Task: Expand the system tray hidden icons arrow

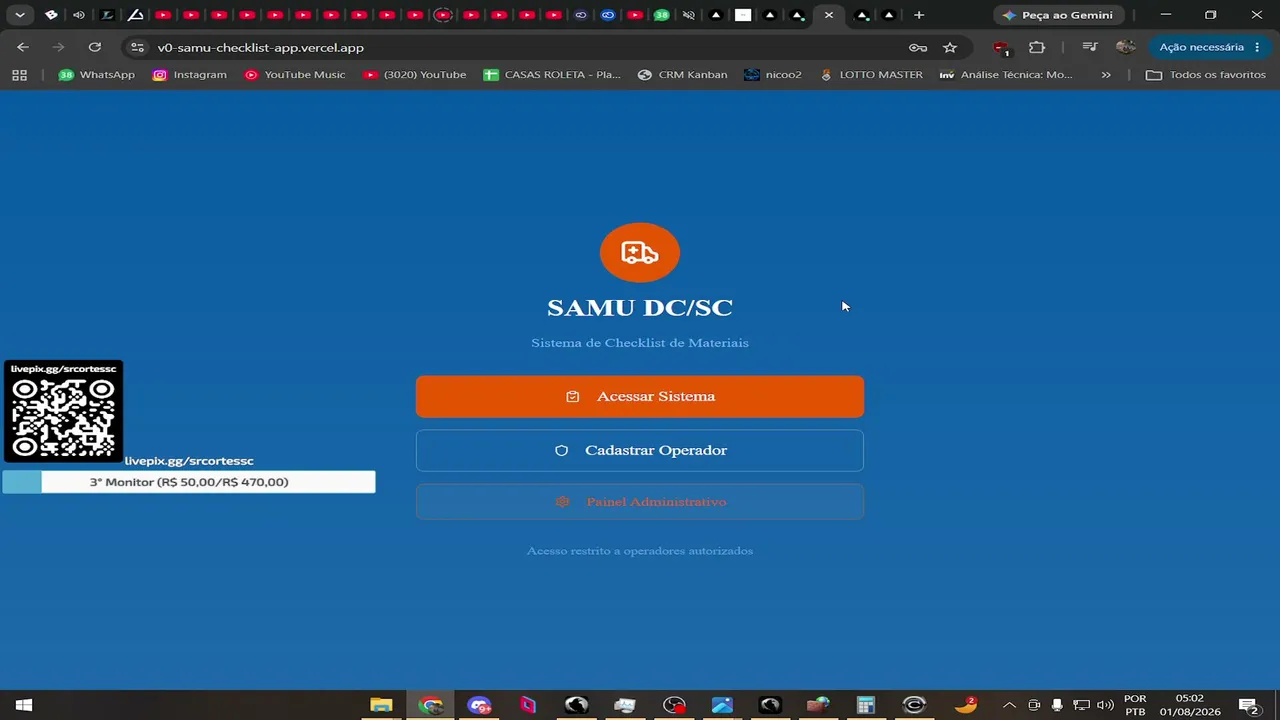Action: point(1009,705)
